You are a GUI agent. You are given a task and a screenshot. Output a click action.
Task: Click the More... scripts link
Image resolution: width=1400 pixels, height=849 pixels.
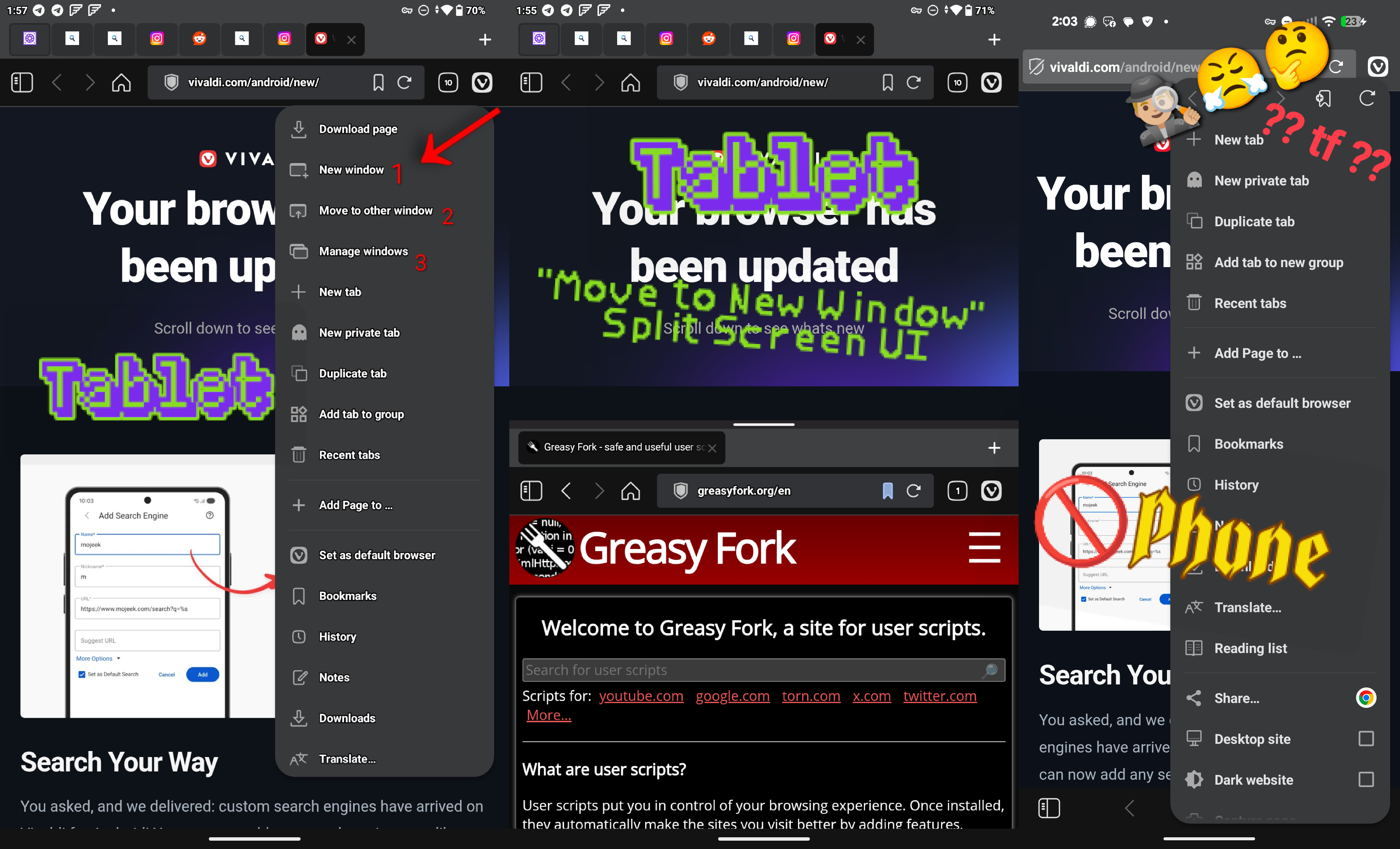click(549, 715)
